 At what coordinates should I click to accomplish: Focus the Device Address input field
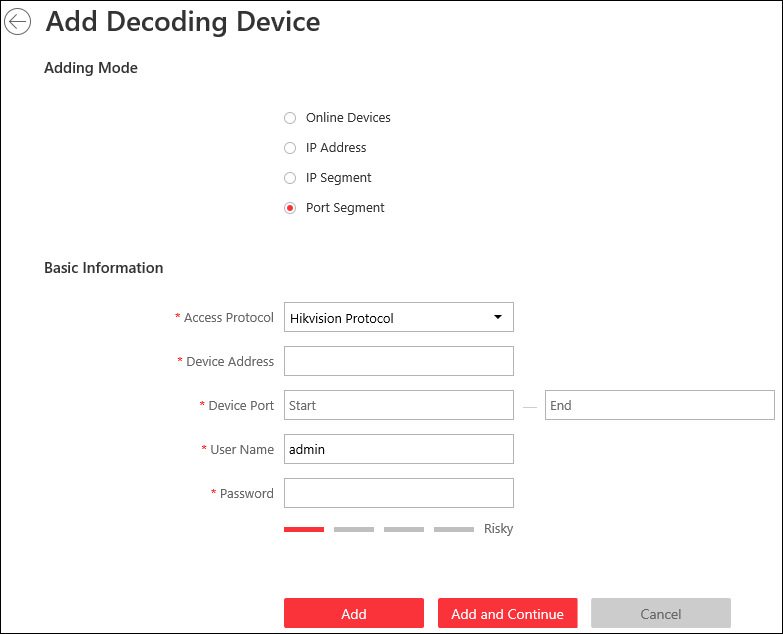coord(398,361)
